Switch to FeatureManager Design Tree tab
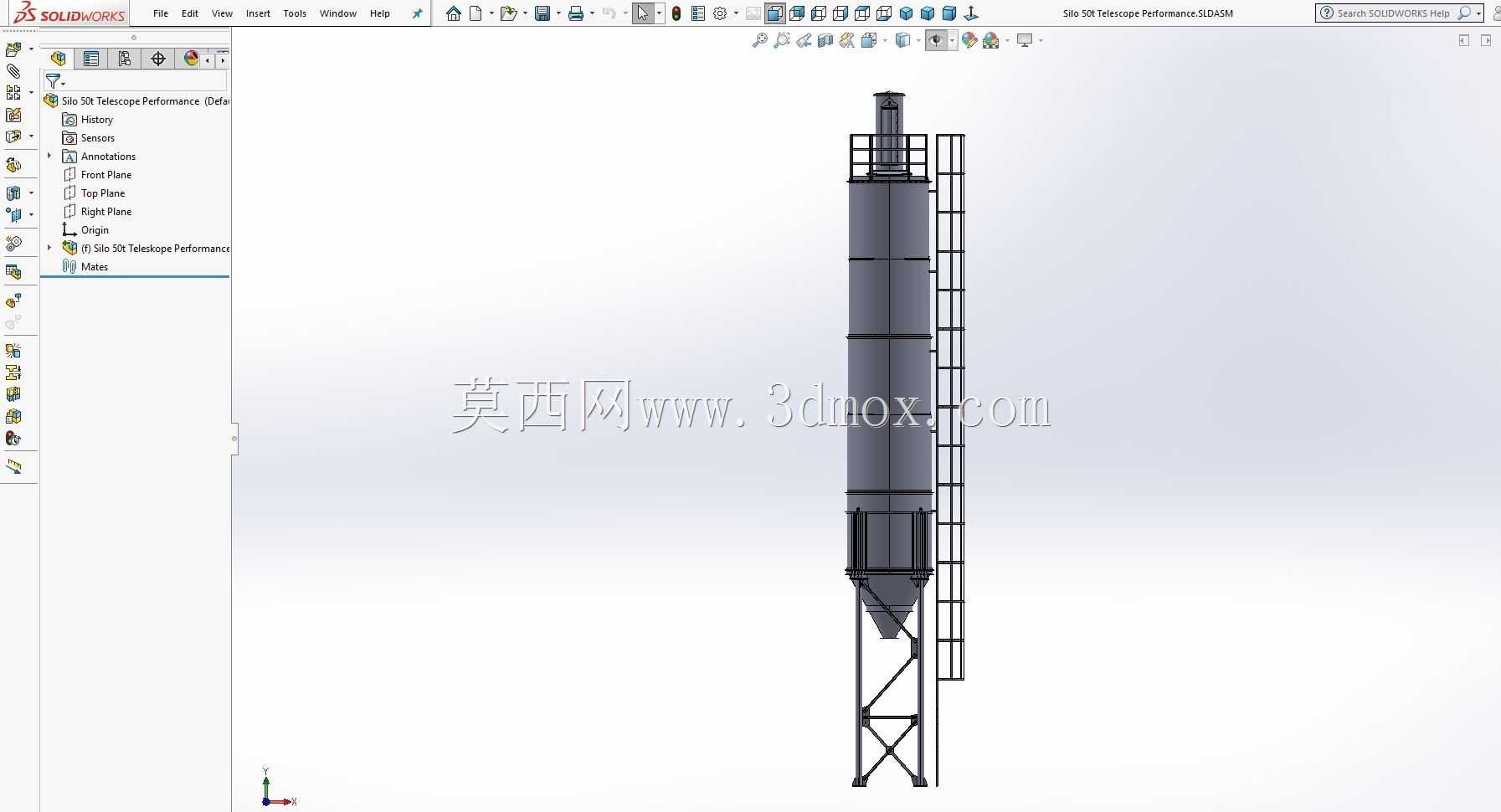This screenshot has width=1501, height=812. point(58,59)
